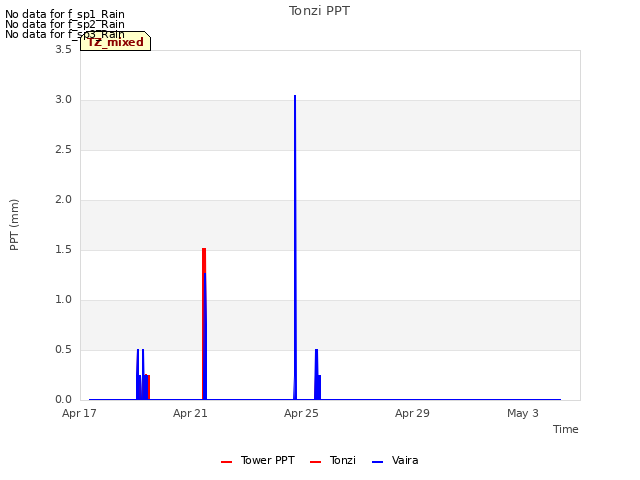640x480 pixels.
Task: Click the 'No data for f_sp1_Rain' message
Action: 65,14
